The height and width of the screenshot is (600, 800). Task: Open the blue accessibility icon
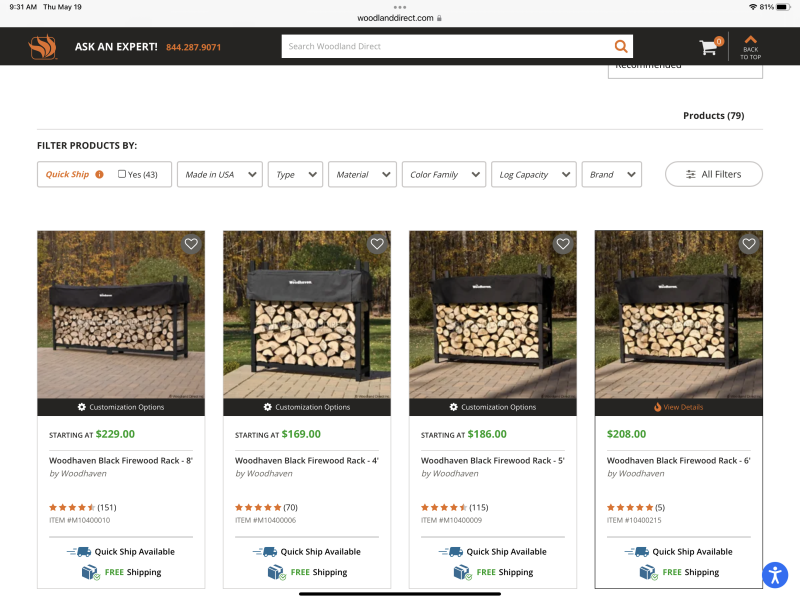click(775, 575)
